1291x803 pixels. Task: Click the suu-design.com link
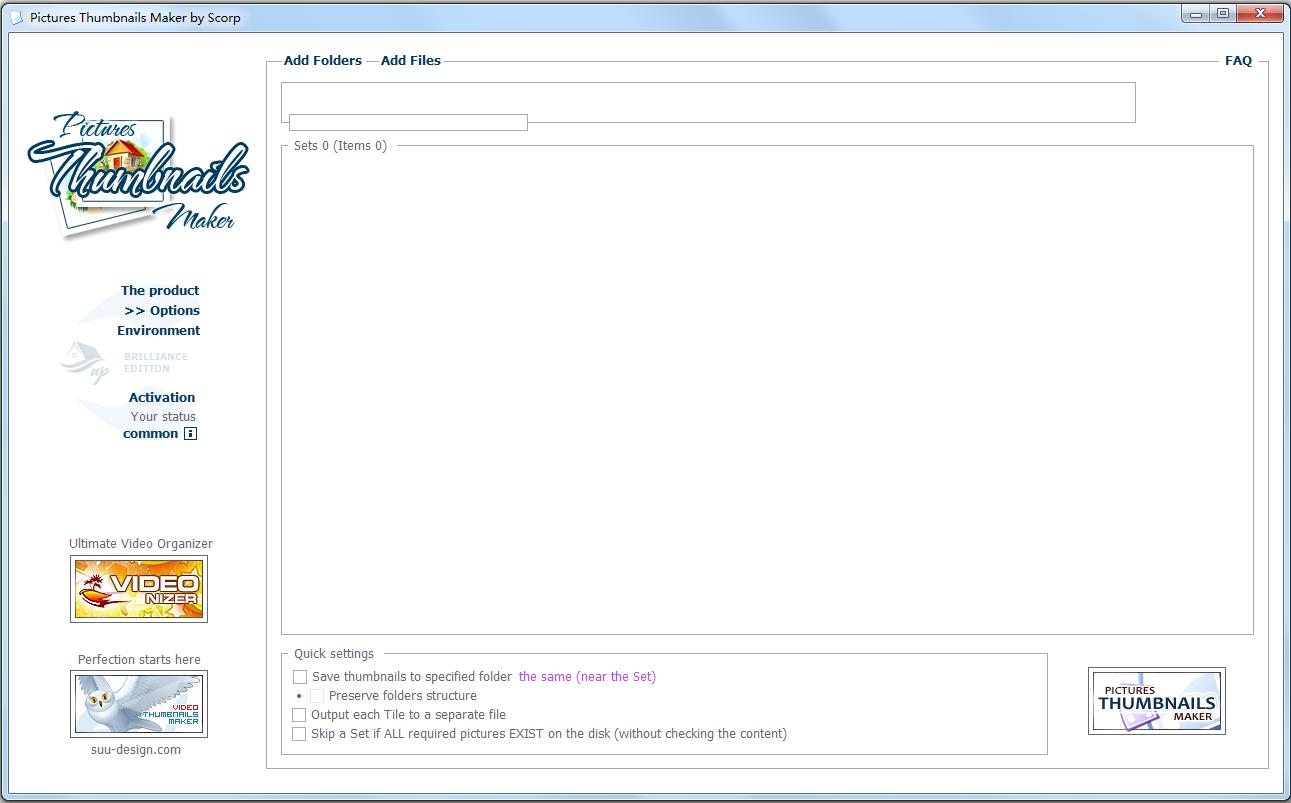[x=136, y=749]
